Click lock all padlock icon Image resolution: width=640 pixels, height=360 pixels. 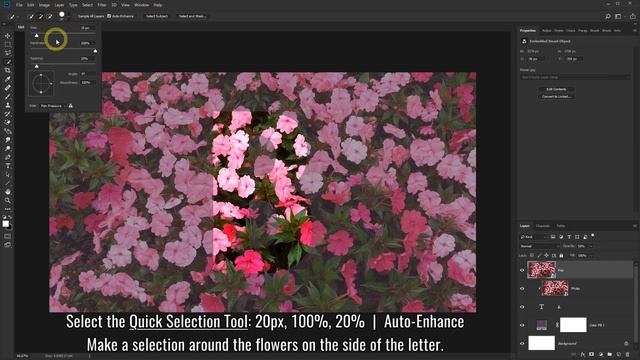pos(561,256)
